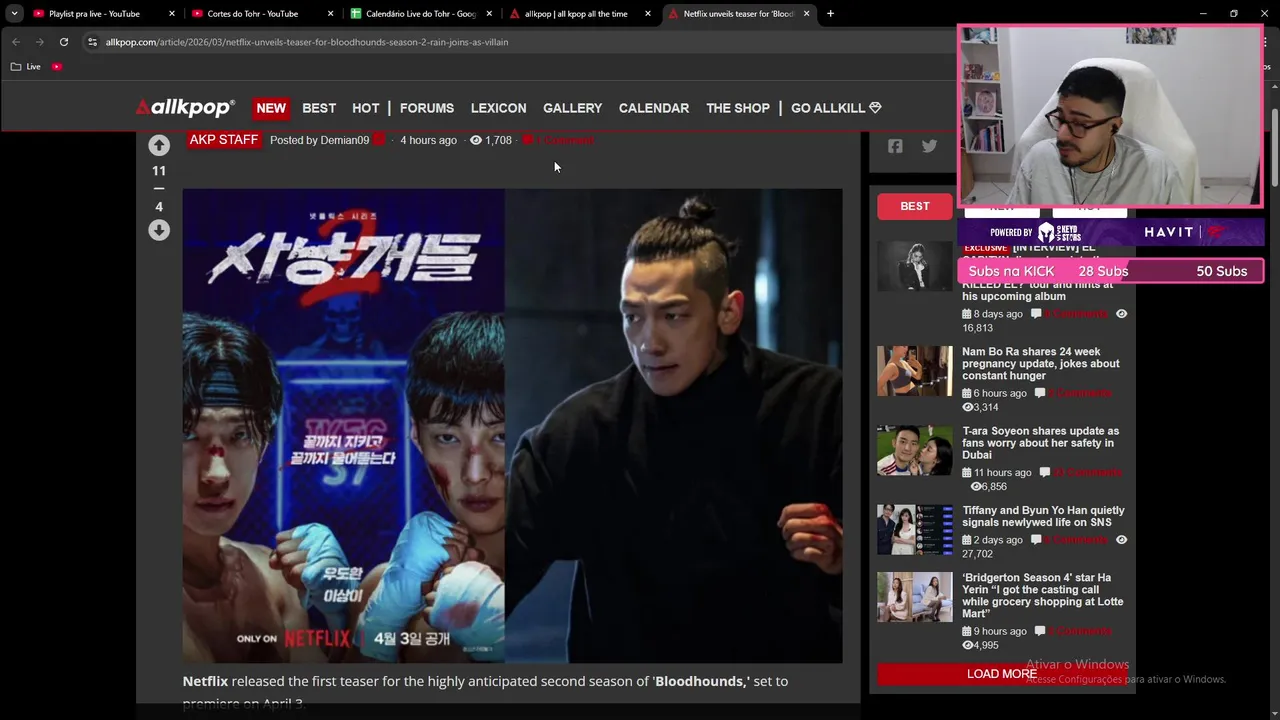Open the site info icon in address bar

click(x=92, y=42)
